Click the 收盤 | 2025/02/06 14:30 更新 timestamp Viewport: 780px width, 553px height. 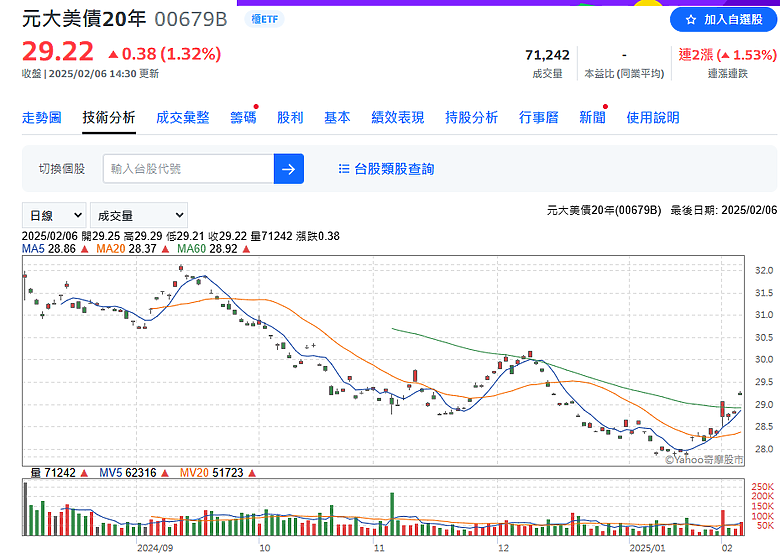pos(91,74)
